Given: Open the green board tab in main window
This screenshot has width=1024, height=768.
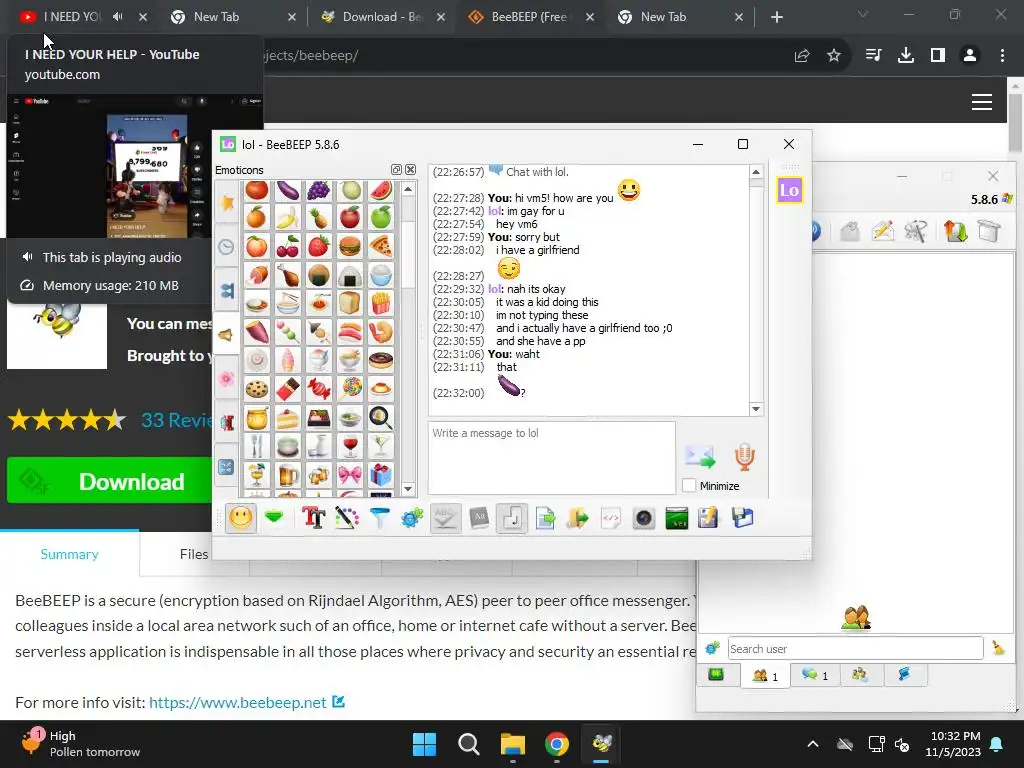Looking at the screenshot, I should [716, 675].
